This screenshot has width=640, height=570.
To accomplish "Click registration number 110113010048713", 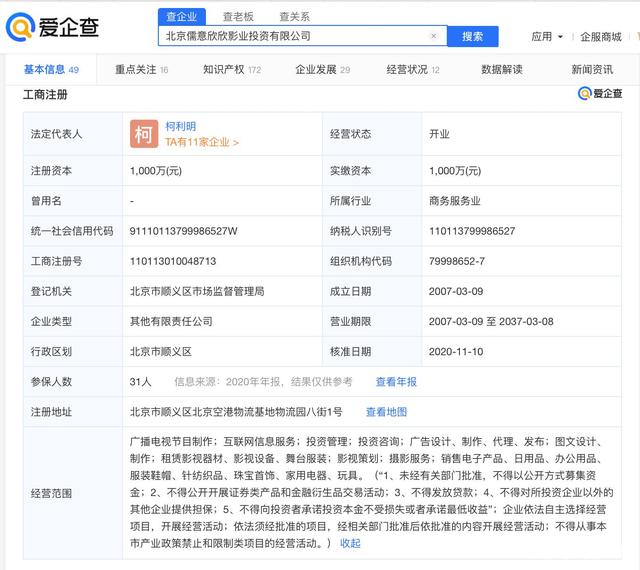I will 173,261.
